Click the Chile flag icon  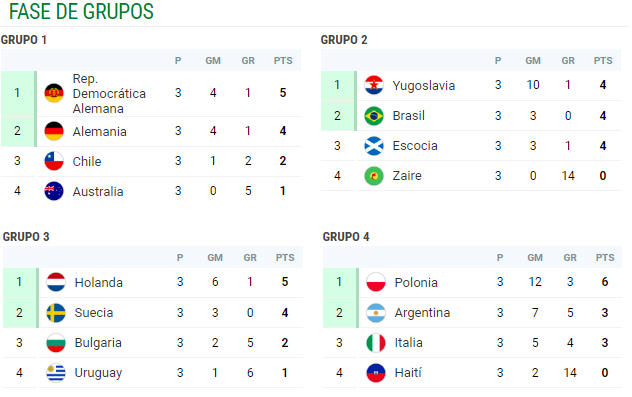(x=54, y=161)
